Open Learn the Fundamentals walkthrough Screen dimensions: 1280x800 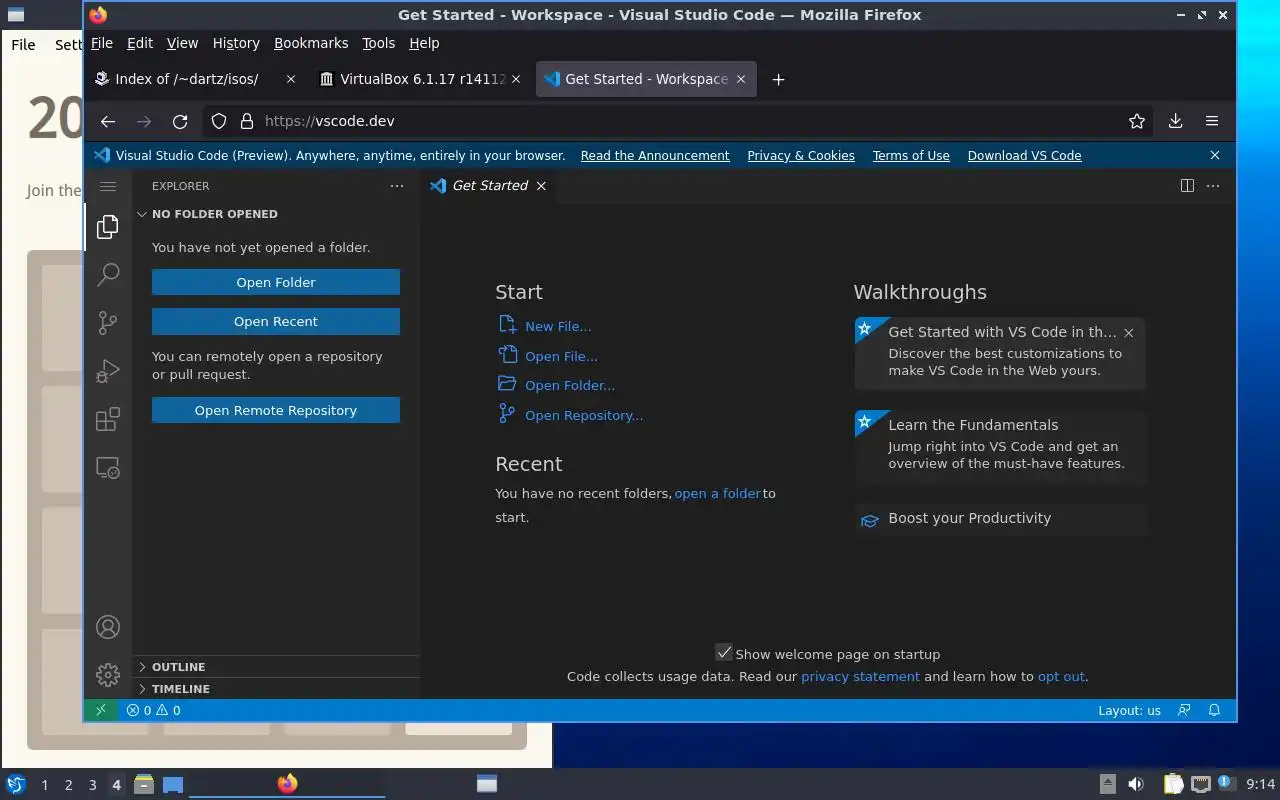click(1000, 445)
